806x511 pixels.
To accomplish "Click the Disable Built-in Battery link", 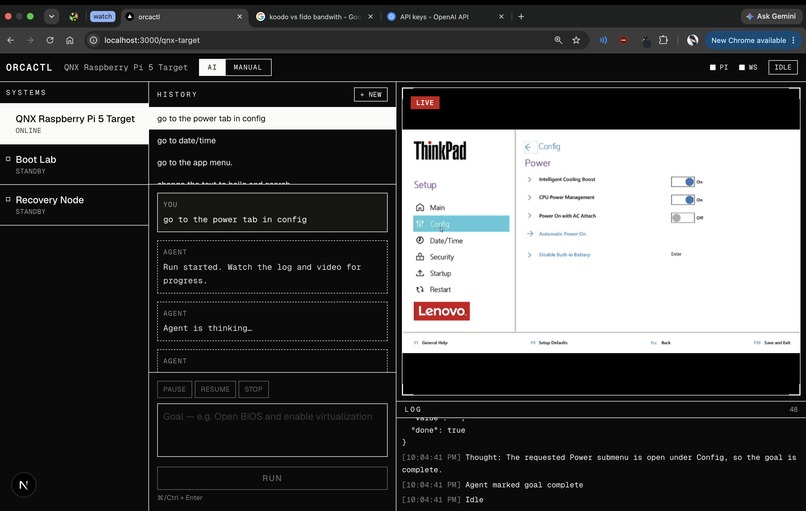I will pyautogui.click(x=564, y=254).
